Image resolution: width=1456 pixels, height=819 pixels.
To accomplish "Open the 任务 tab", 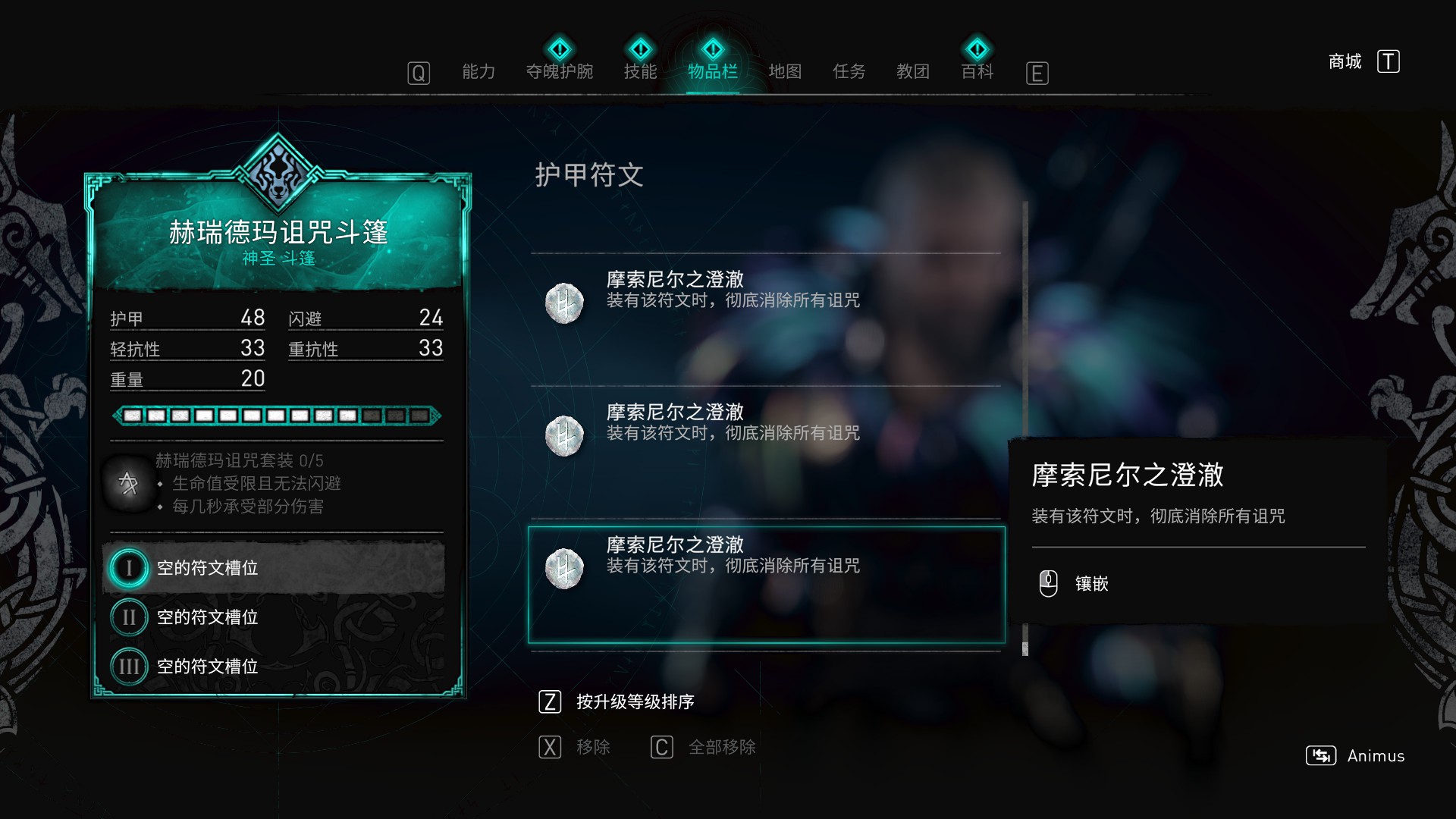I will 849,71.
